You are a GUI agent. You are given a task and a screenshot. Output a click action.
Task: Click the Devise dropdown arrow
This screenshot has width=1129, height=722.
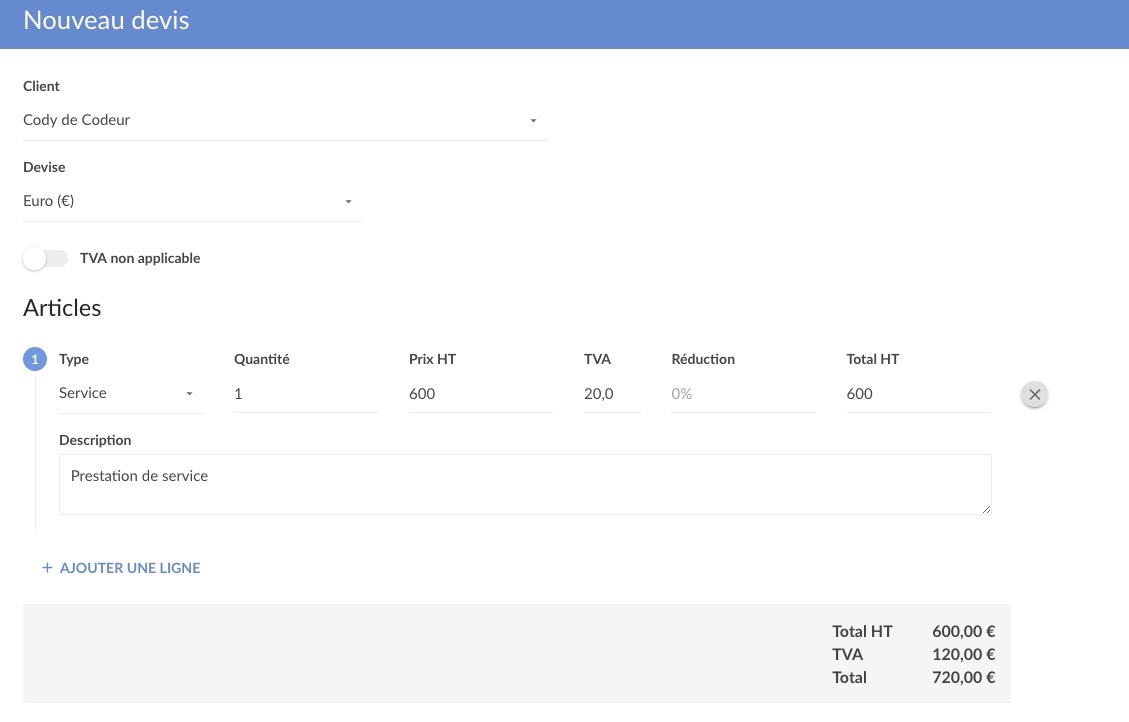tap(348, 202)
